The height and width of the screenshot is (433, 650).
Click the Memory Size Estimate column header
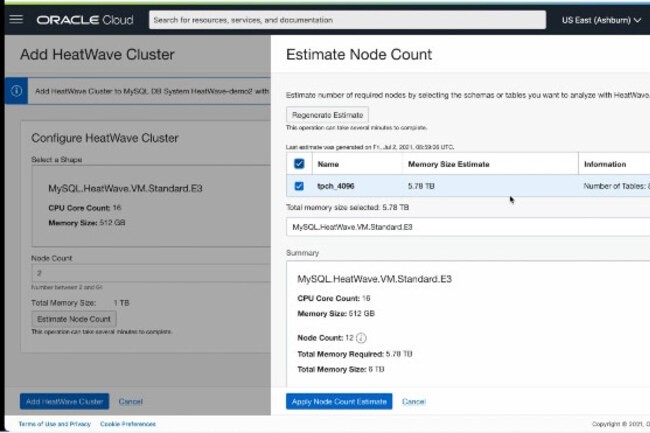449,164
